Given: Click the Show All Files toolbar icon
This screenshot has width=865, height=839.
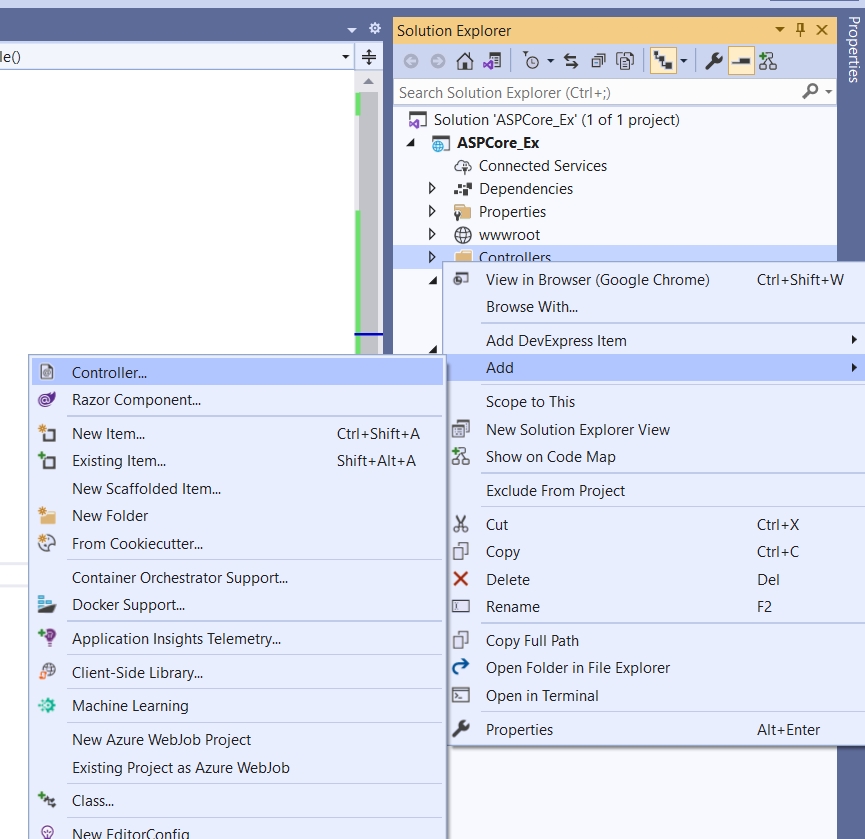Looking at the screenshot, I should tap(625, 61).
